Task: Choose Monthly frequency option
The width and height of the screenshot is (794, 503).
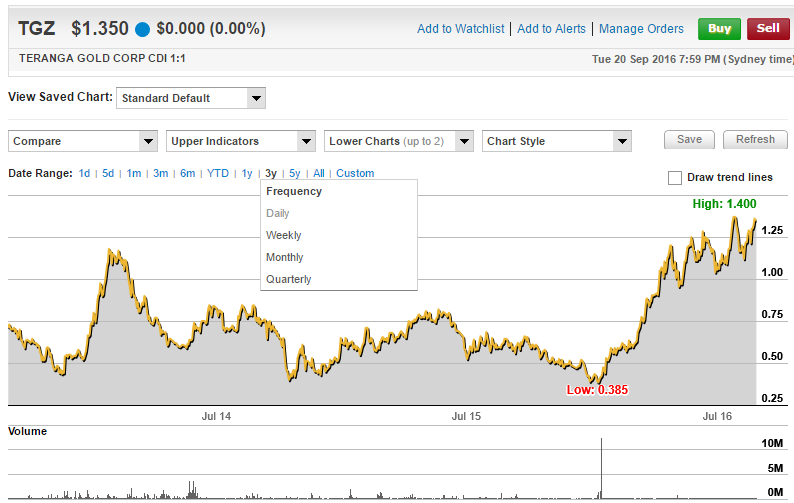Action: click(x=284, y=257)
